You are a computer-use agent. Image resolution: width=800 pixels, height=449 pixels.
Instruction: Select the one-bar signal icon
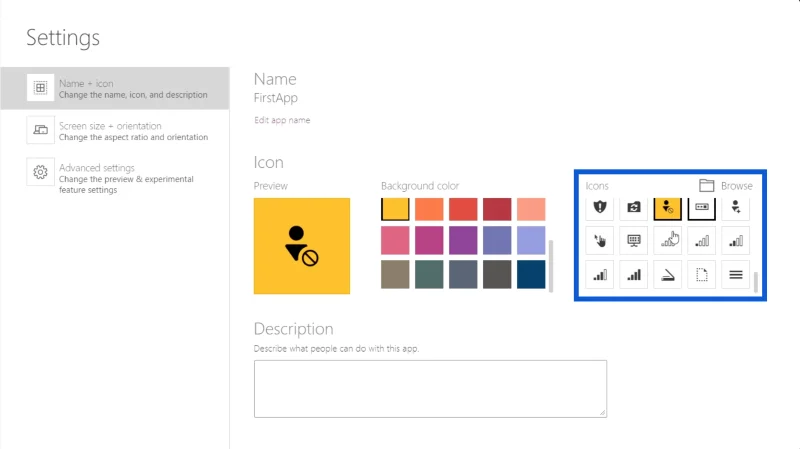point(702,240)
